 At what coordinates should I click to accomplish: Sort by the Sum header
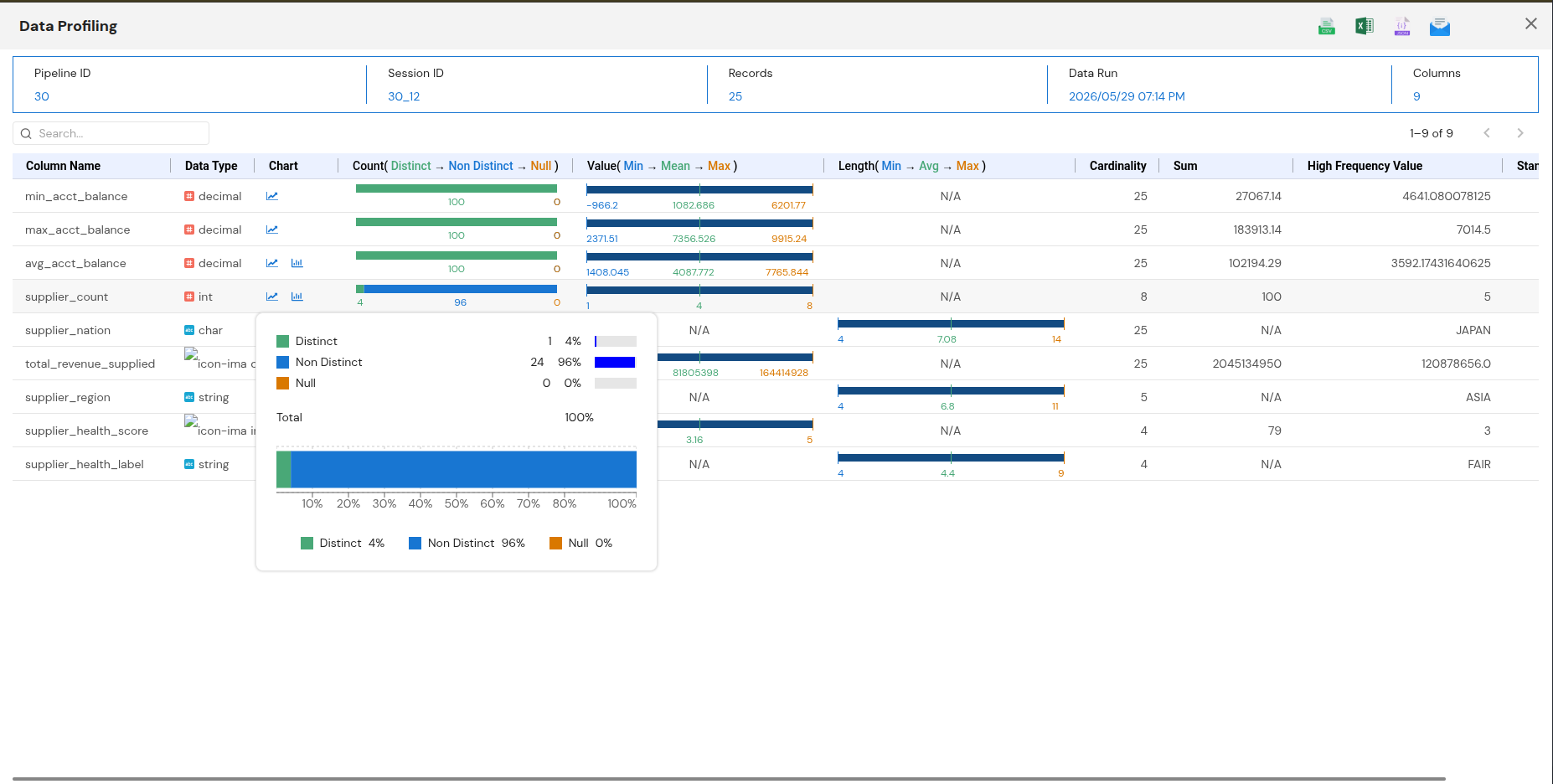pyautogui.click(x=1185, y=166)
